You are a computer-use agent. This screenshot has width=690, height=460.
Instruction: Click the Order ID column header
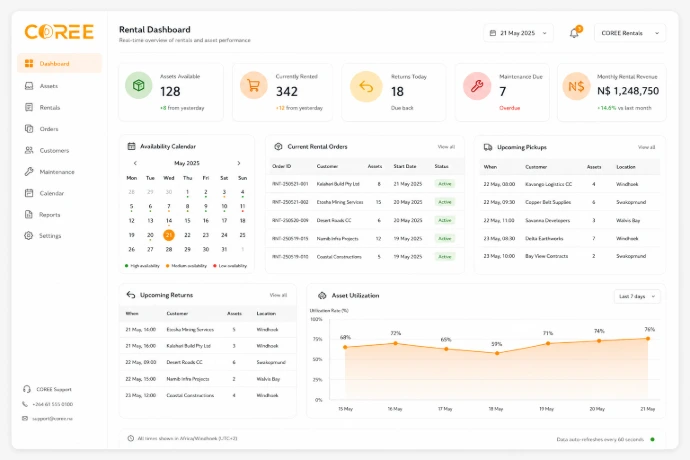click(x=281, y=166)
